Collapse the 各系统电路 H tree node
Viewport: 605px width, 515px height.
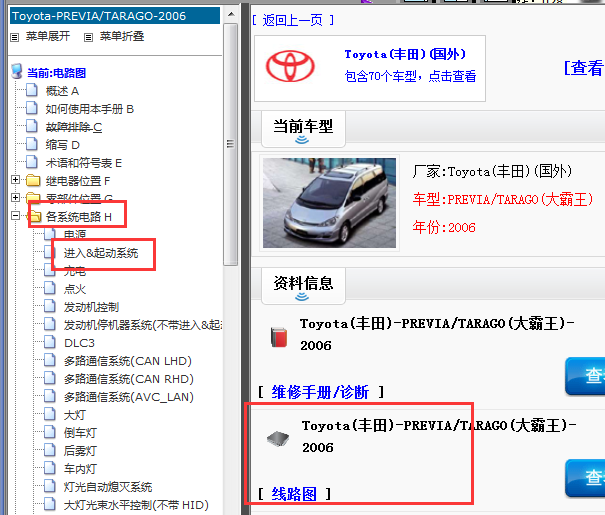[x=15, y=216]
